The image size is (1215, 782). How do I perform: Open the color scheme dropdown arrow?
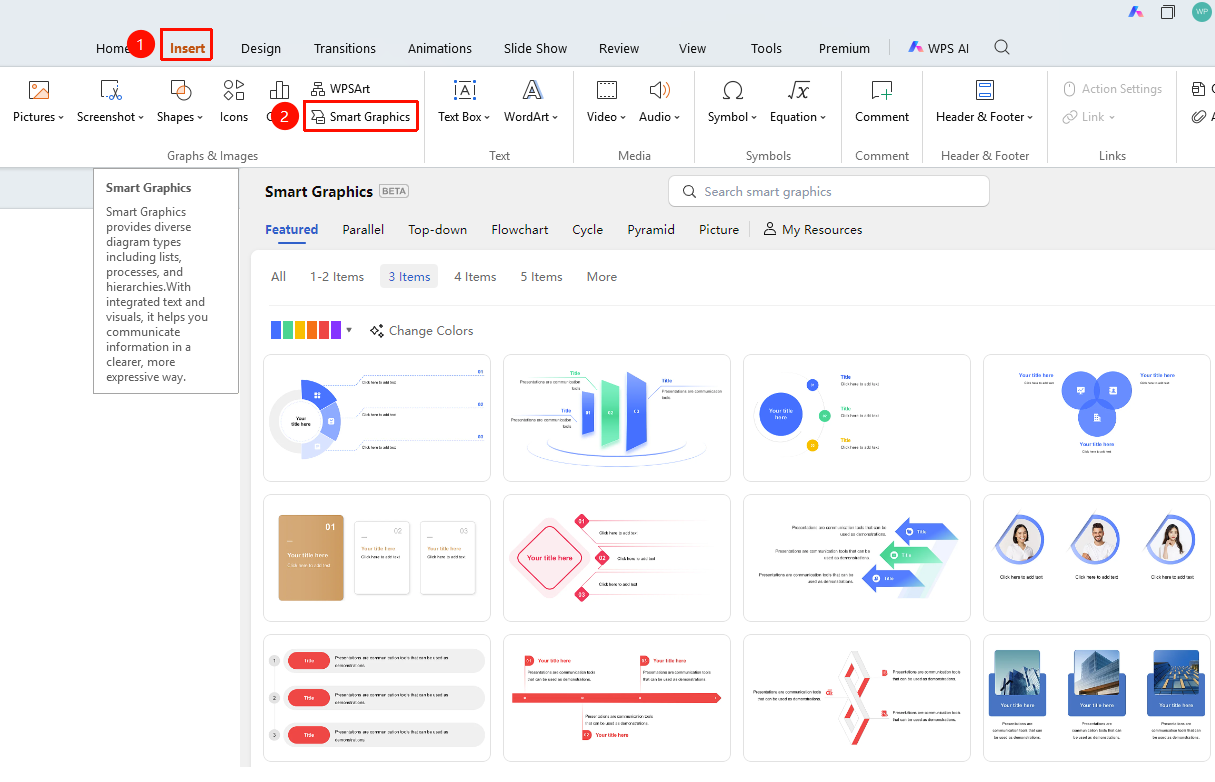coord(349,331)
